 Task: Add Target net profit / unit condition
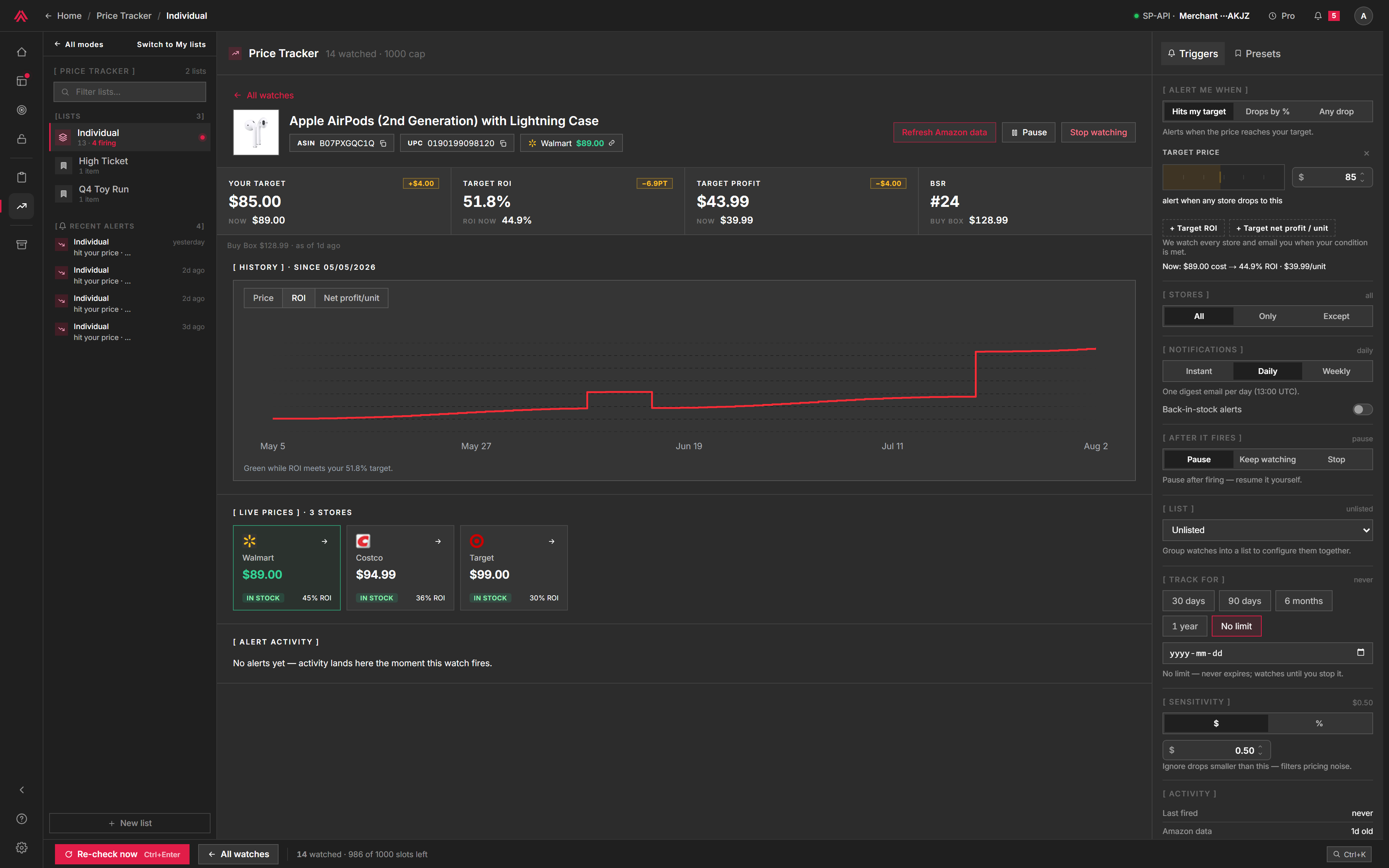[1282, 228]
